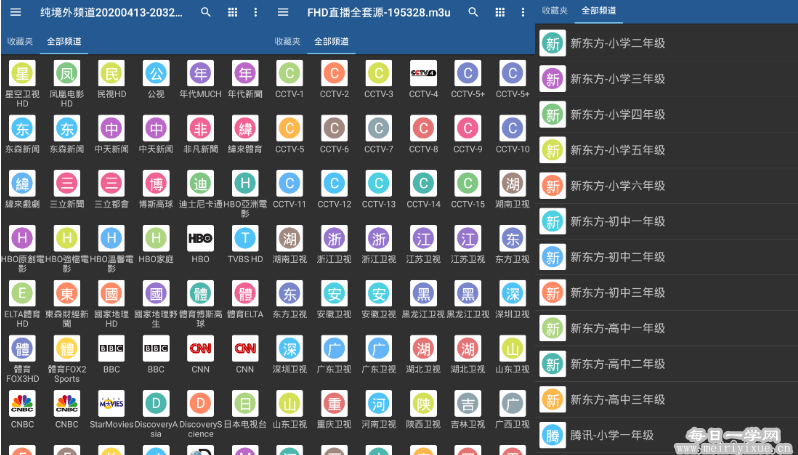
Task: Select the 日本电视台 channel
Action: (245, 409)
